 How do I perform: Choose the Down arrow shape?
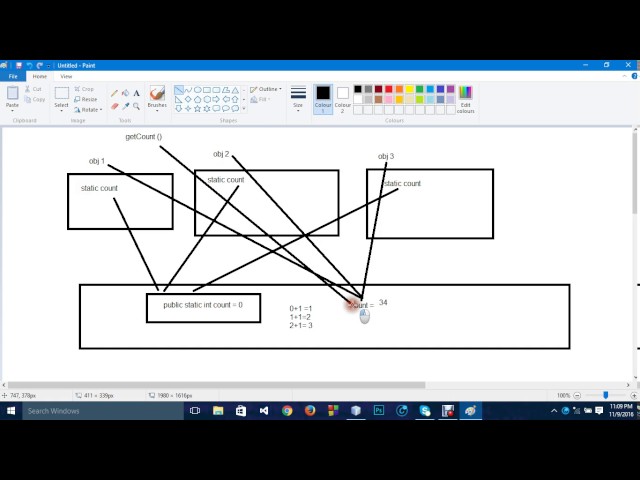click(x=178, y=109)
